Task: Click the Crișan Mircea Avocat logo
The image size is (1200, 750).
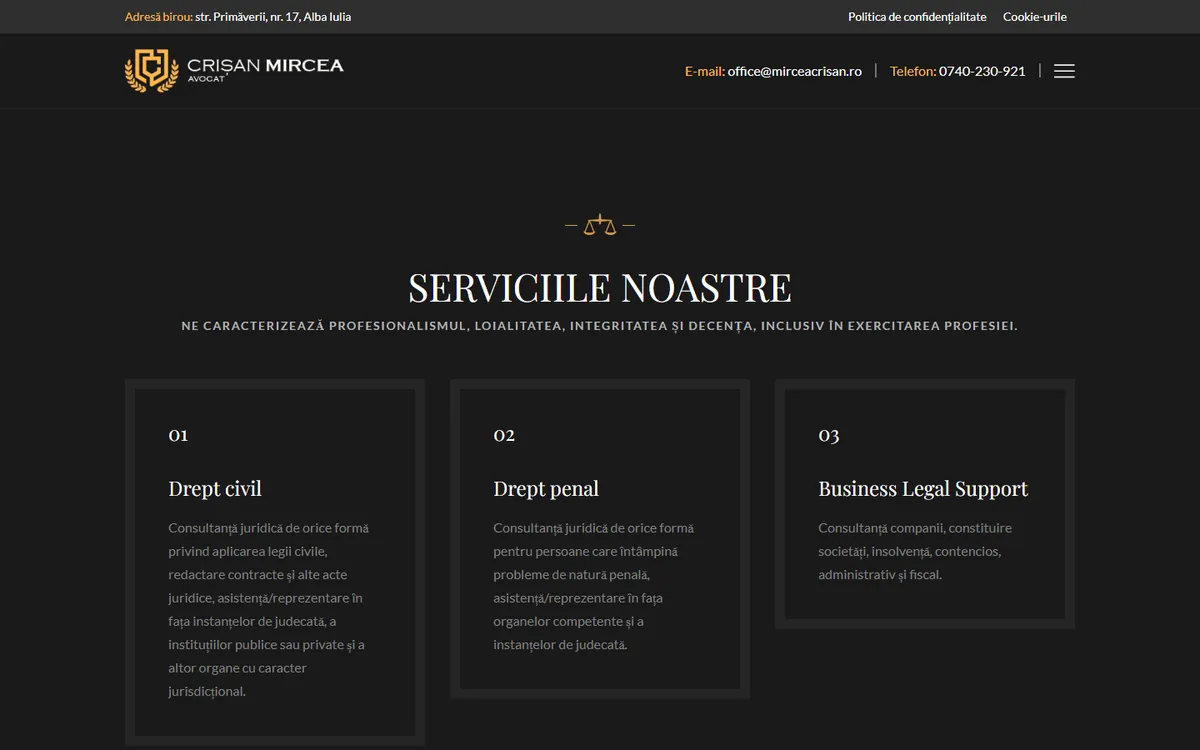Action: point(234,70)
